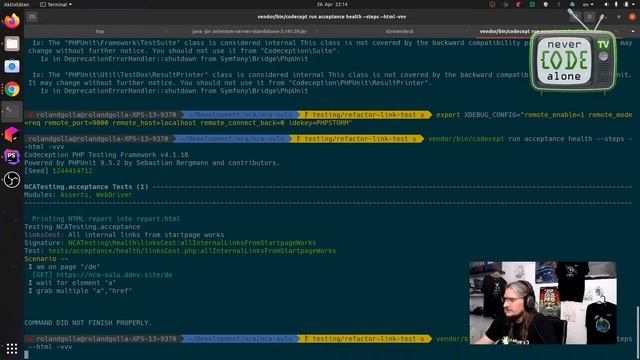Viewport: 640px width, 360px height.
Task: Click the terminal window maximize button
Action: pos(619,17)
